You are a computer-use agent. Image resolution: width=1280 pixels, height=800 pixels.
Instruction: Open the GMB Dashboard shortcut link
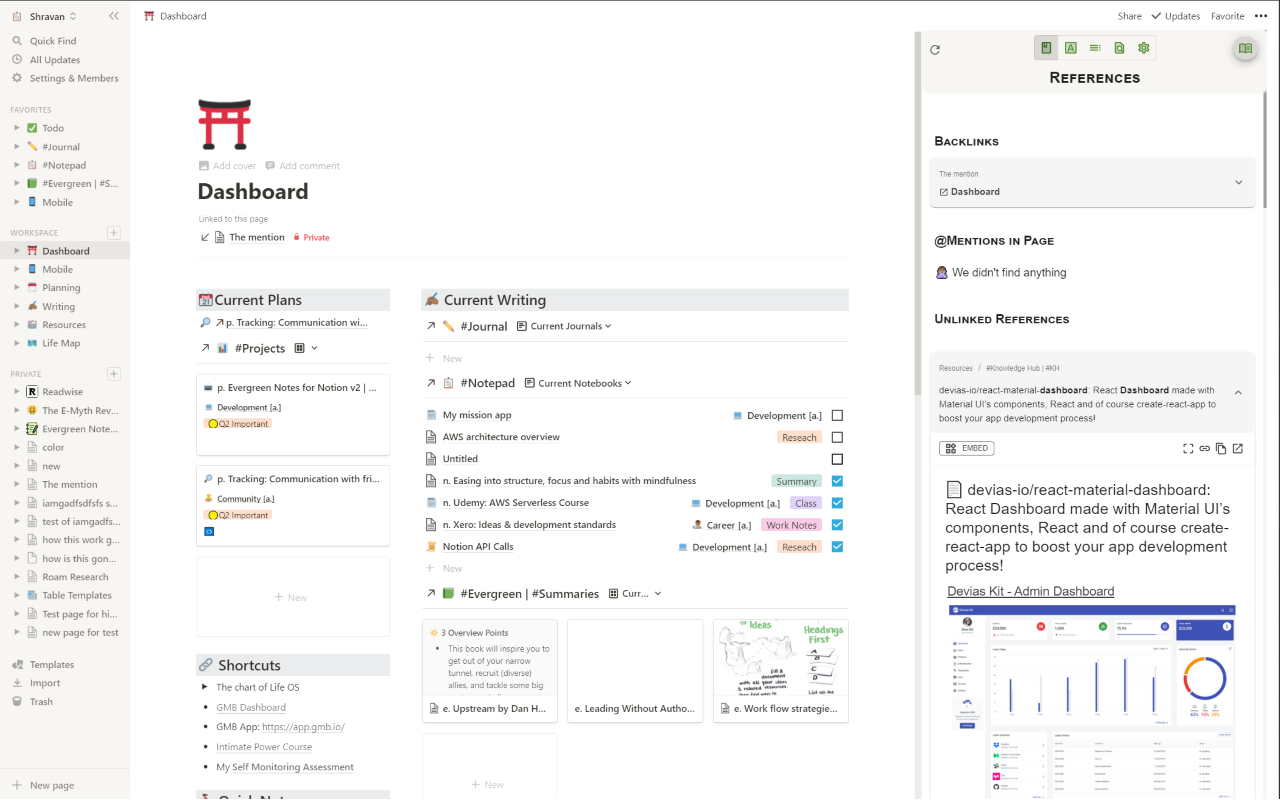251,707
